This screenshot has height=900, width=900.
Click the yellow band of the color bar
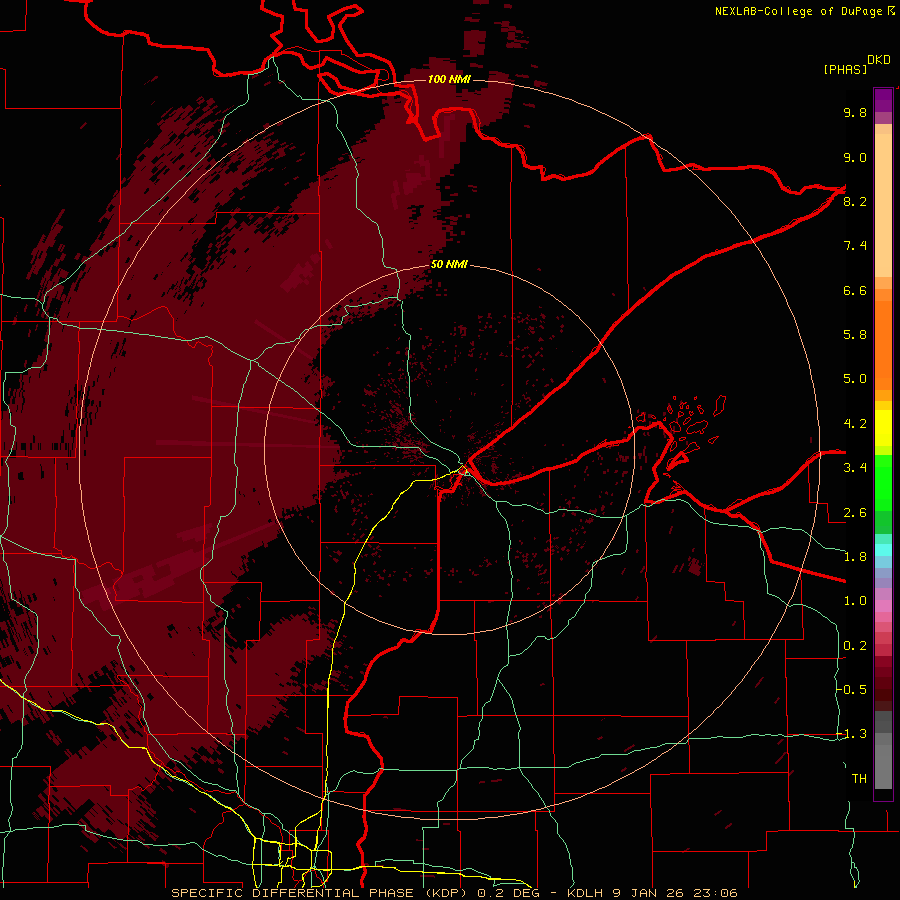883,428
